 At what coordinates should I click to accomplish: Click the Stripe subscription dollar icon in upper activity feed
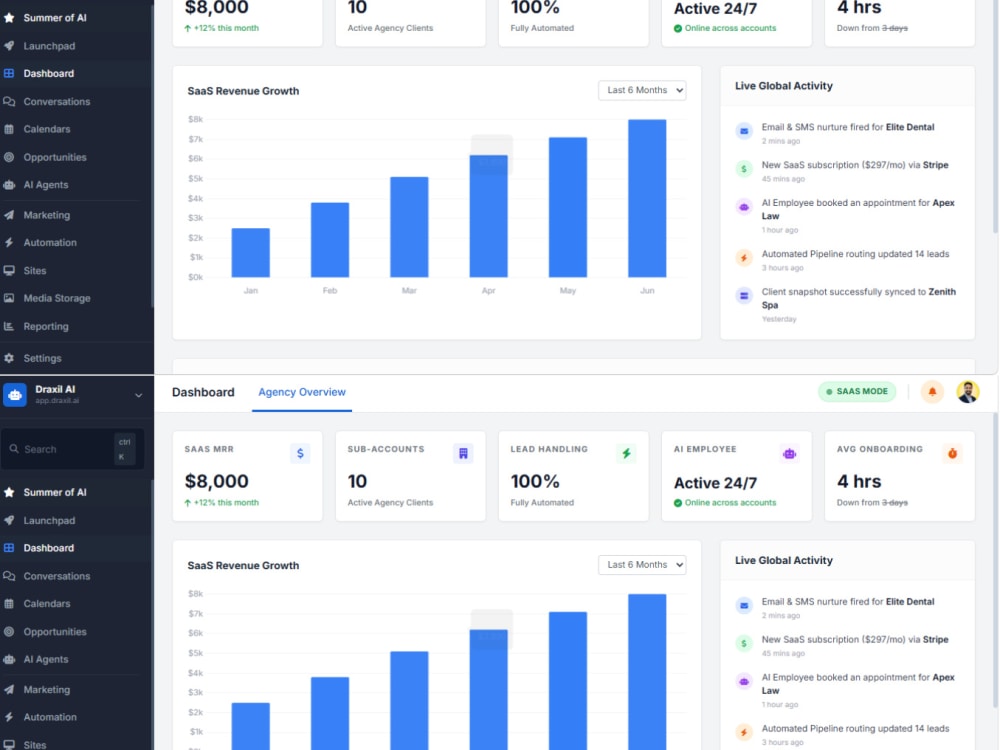coord(744,169)
